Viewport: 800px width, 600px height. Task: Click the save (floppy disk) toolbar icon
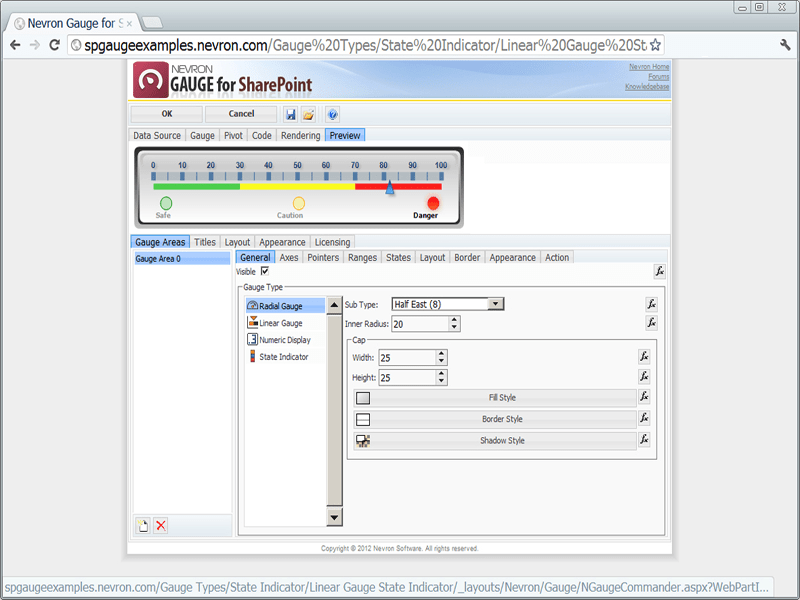point(291,115)
